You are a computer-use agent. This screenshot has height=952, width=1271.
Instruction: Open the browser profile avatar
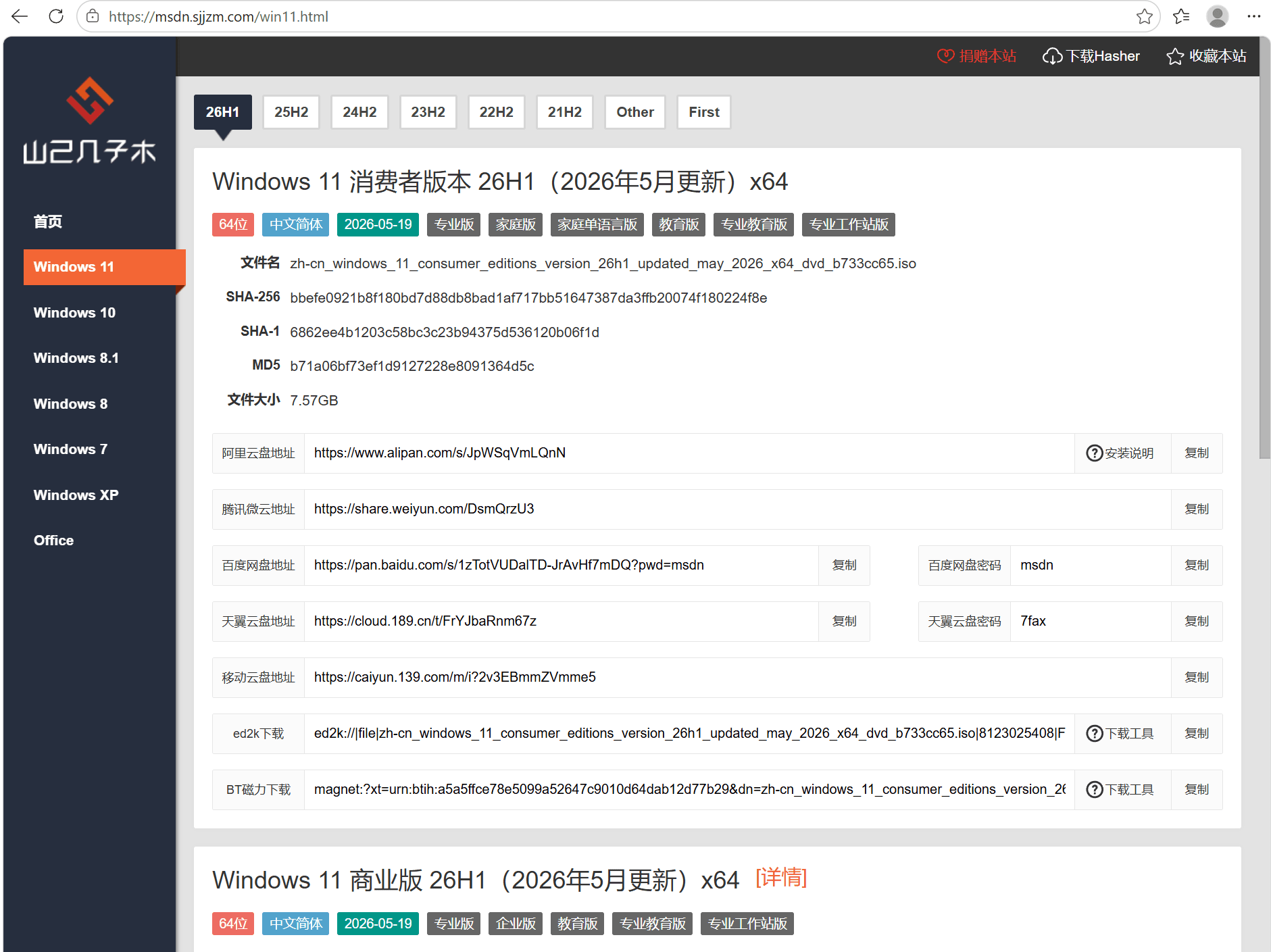[x=1217, y=16]
